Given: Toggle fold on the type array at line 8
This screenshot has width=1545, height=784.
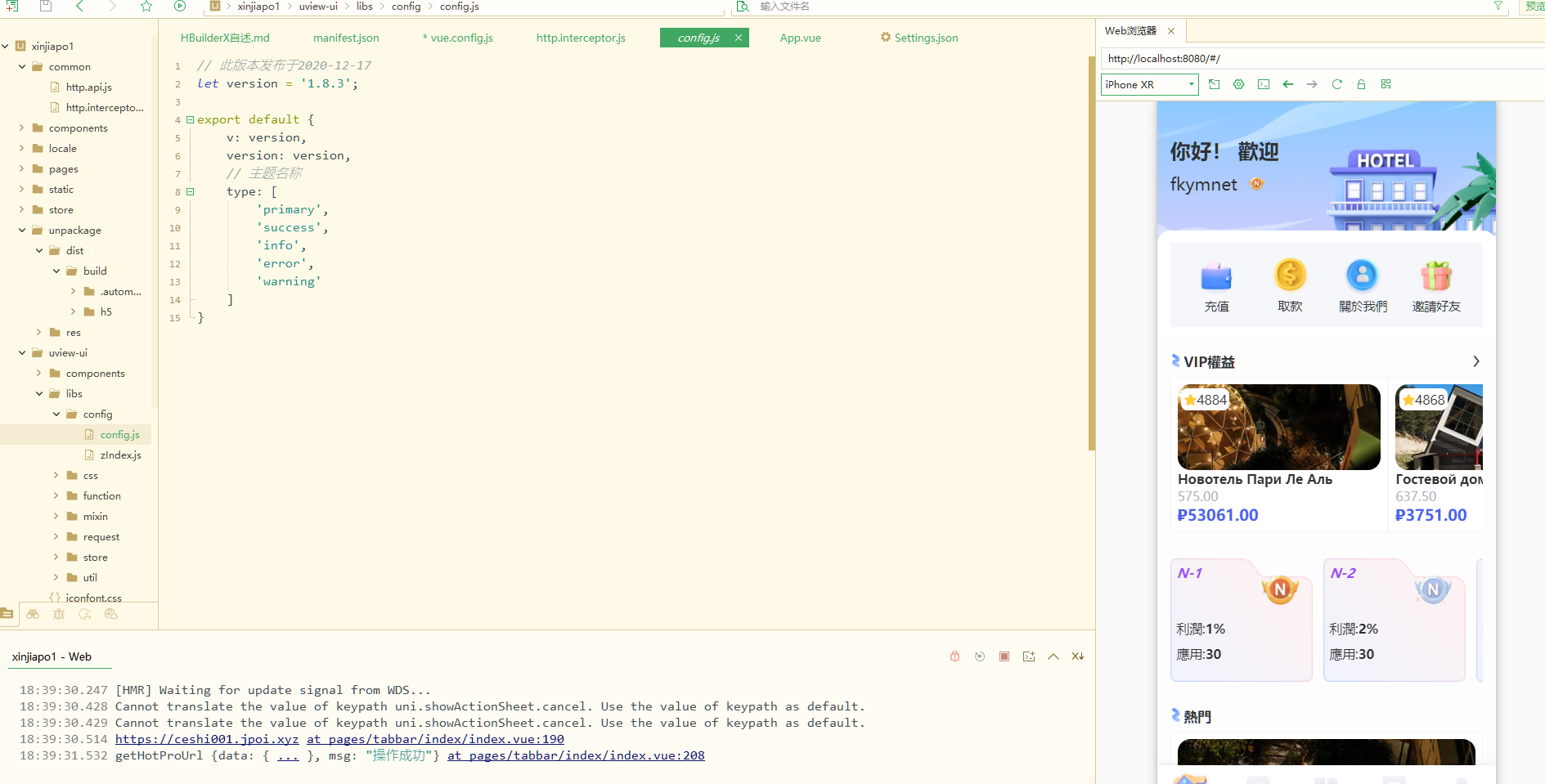Looking at the screenshot, I should (x=190, y=192).
